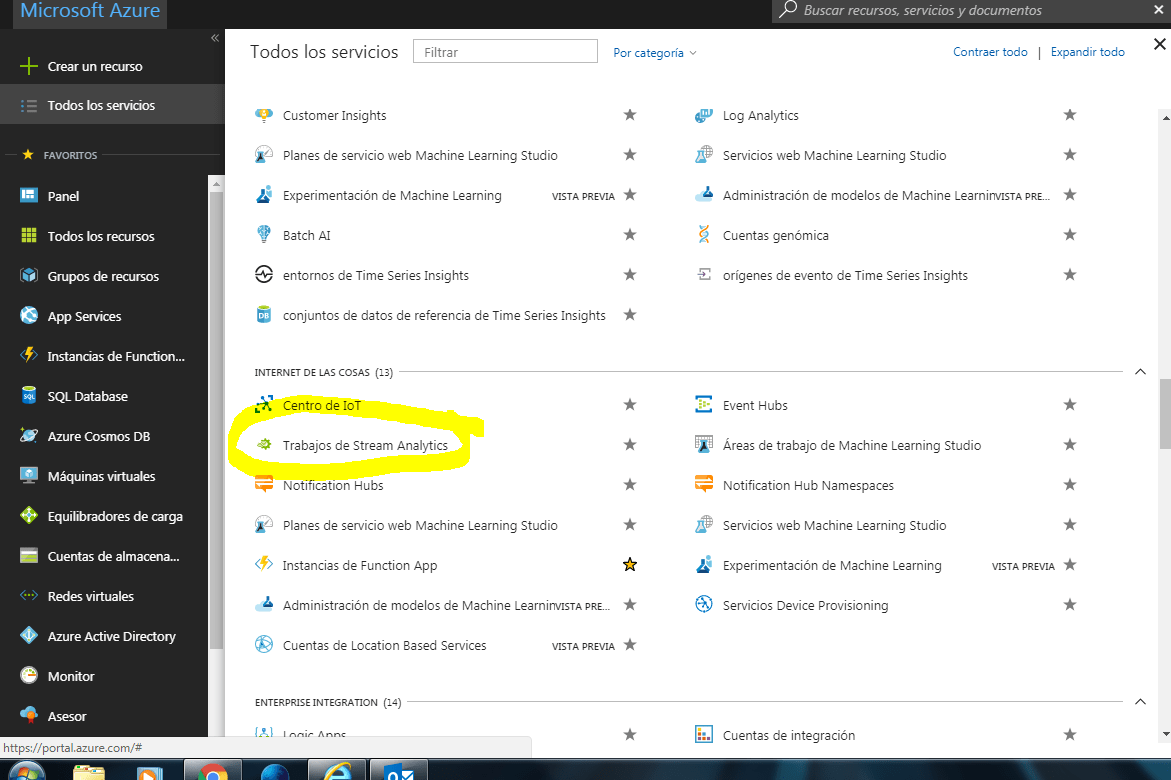Open Google Chrome from the taskbar
1171x780 pixels.
pyautogui.click(x=213, y=771)
